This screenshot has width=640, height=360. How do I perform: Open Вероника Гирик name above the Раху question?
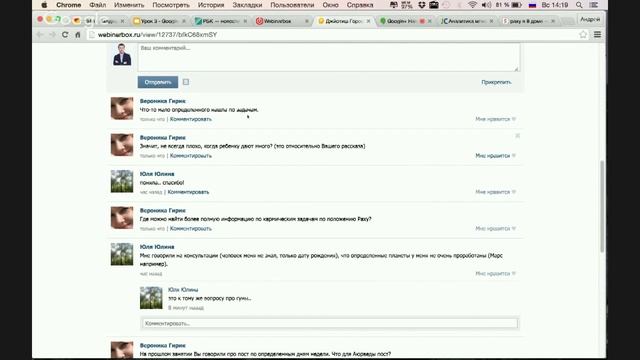coord(162,210)
